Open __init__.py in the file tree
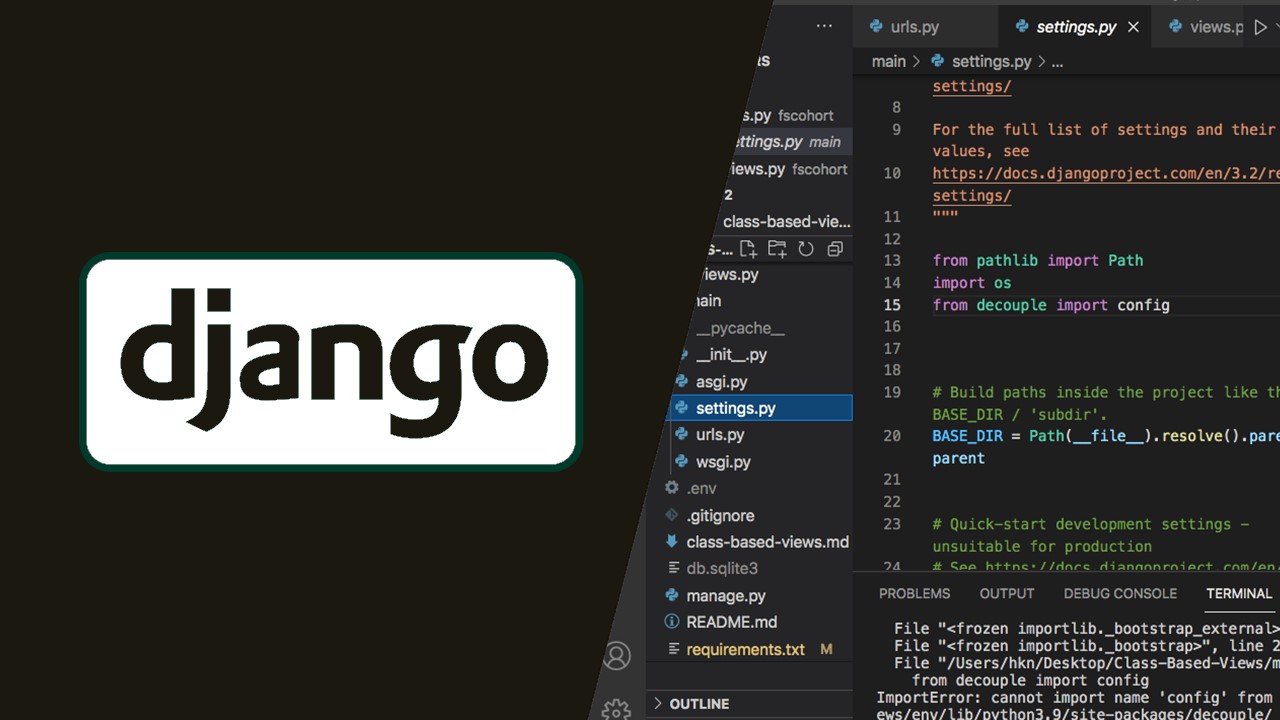Screen dimensions: 1280x720 click(x=731, y=355)
